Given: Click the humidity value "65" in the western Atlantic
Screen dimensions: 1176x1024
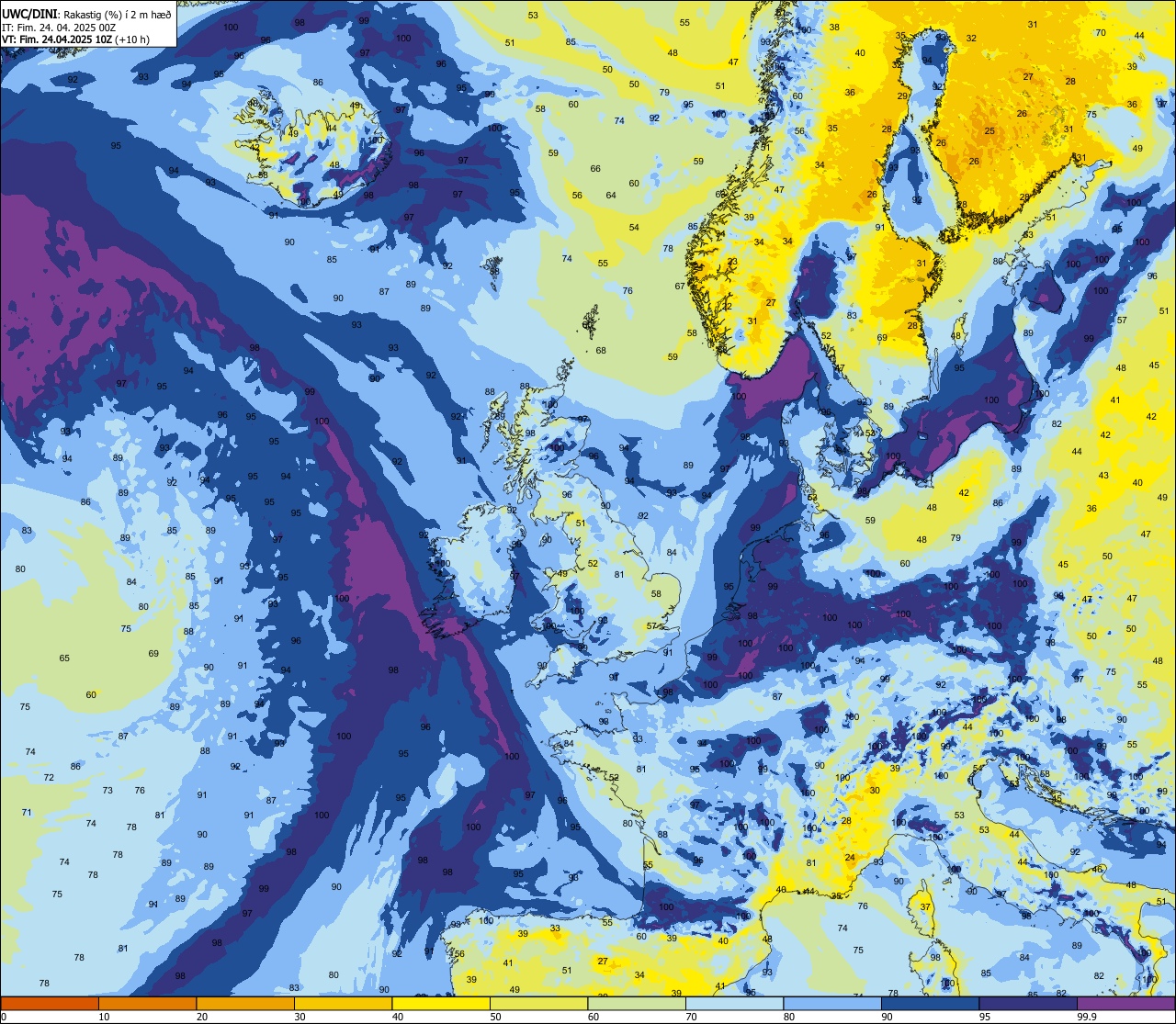Looking at the screenshot, I should (64, 658).
